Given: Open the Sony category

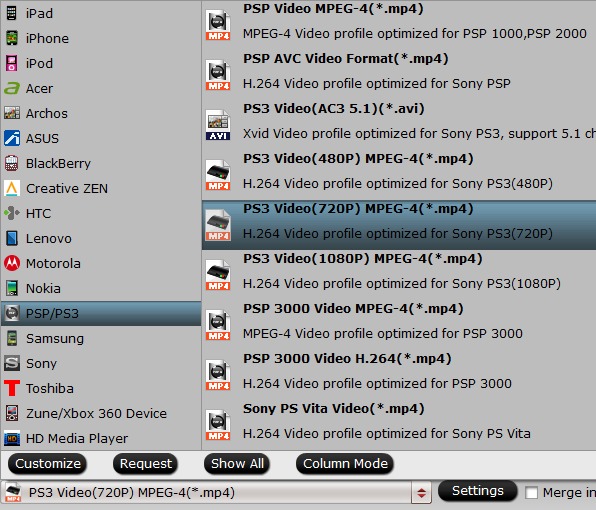Looking at the screenshot, I should [x=101, y=363].
